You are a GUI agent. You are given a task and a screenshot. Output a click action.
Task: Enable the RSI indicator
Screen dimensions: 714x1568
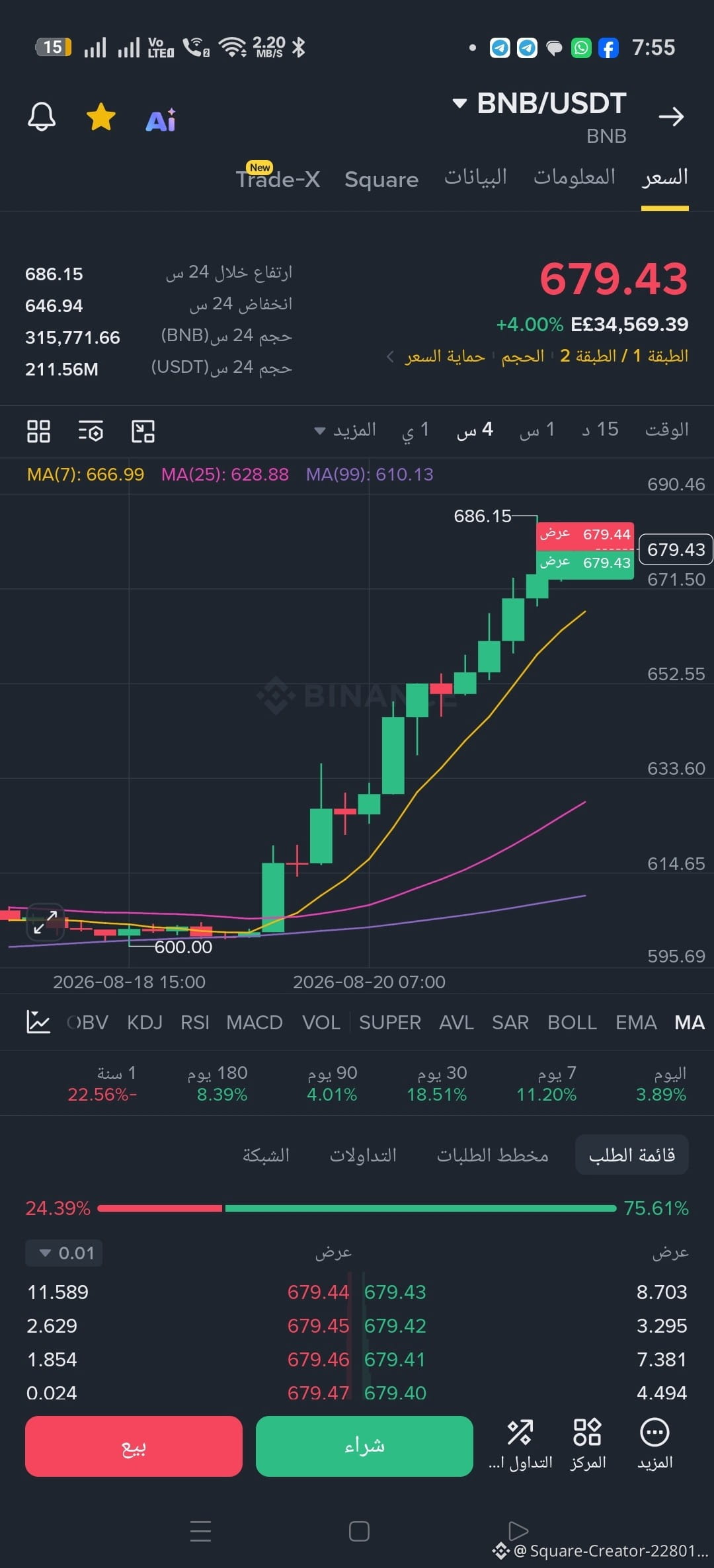(194, 1023)
